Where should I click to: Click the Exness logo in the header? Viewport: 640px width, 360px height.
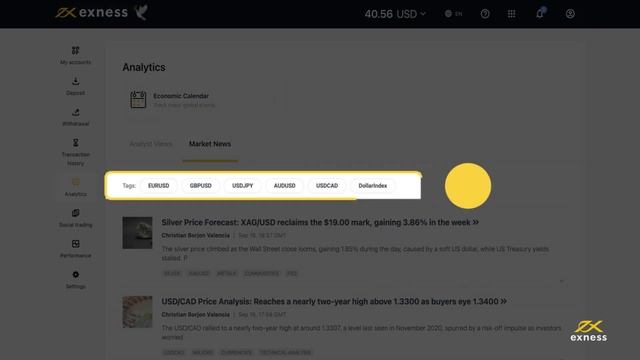91,13
